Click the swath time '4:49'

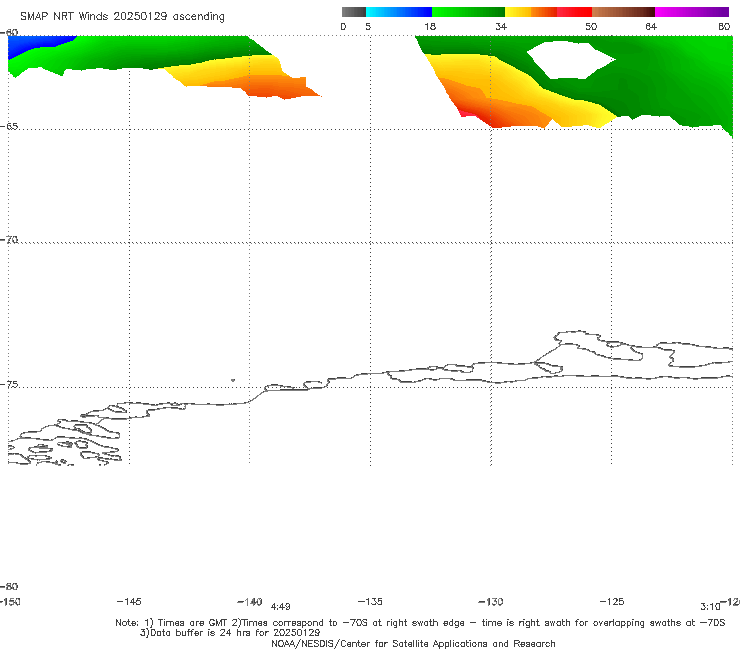pos(280,607)
